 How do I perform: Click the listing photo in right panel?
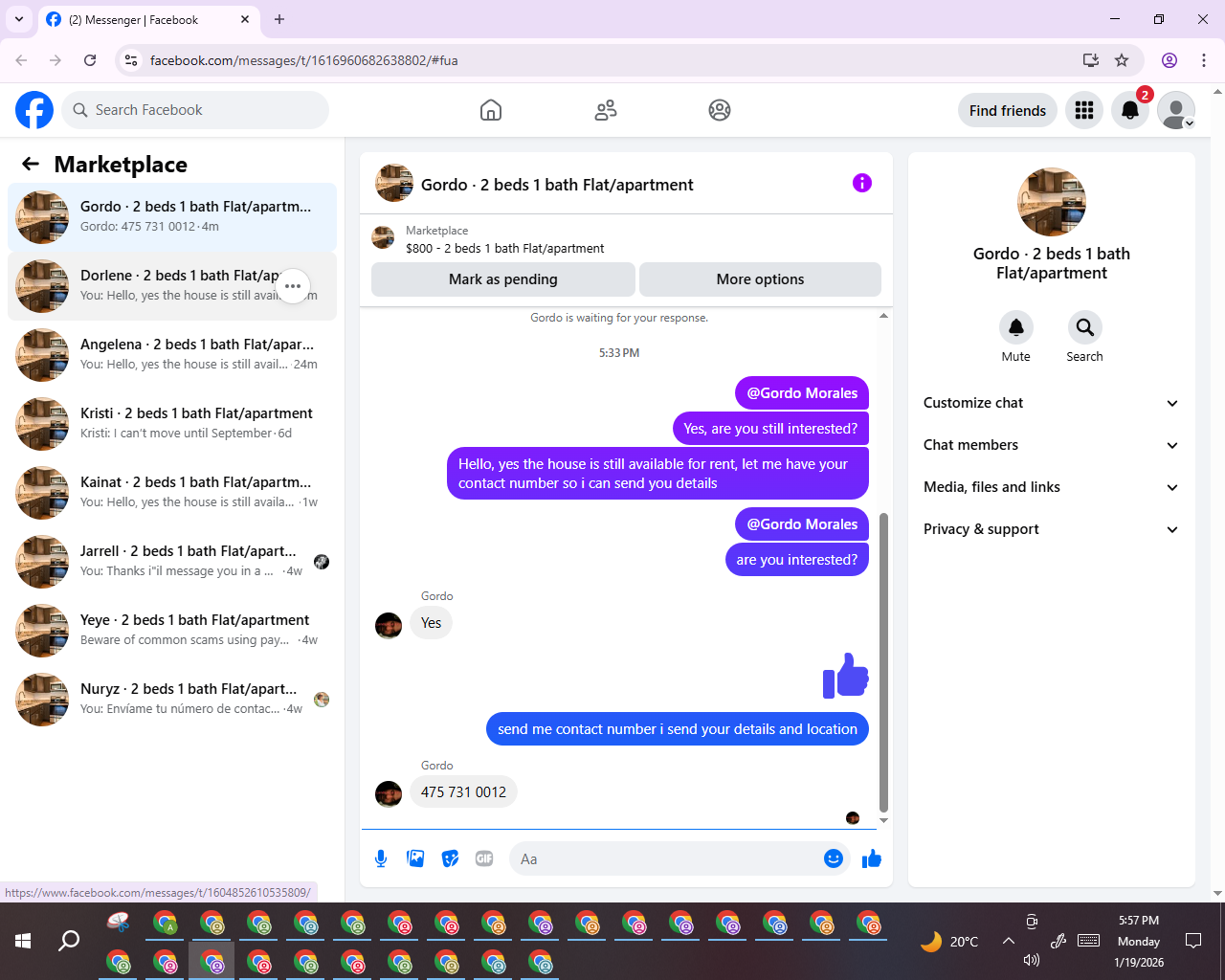1051,202
